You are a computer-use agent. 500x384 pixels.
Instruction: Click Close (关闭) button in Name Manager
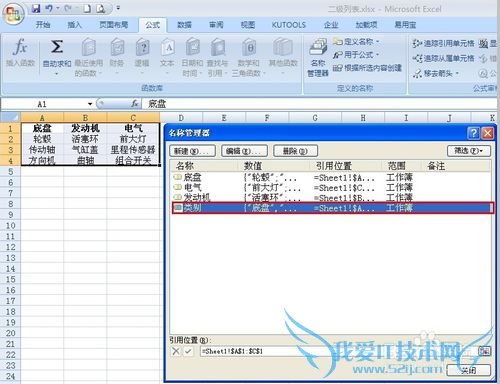pos(468,370)
